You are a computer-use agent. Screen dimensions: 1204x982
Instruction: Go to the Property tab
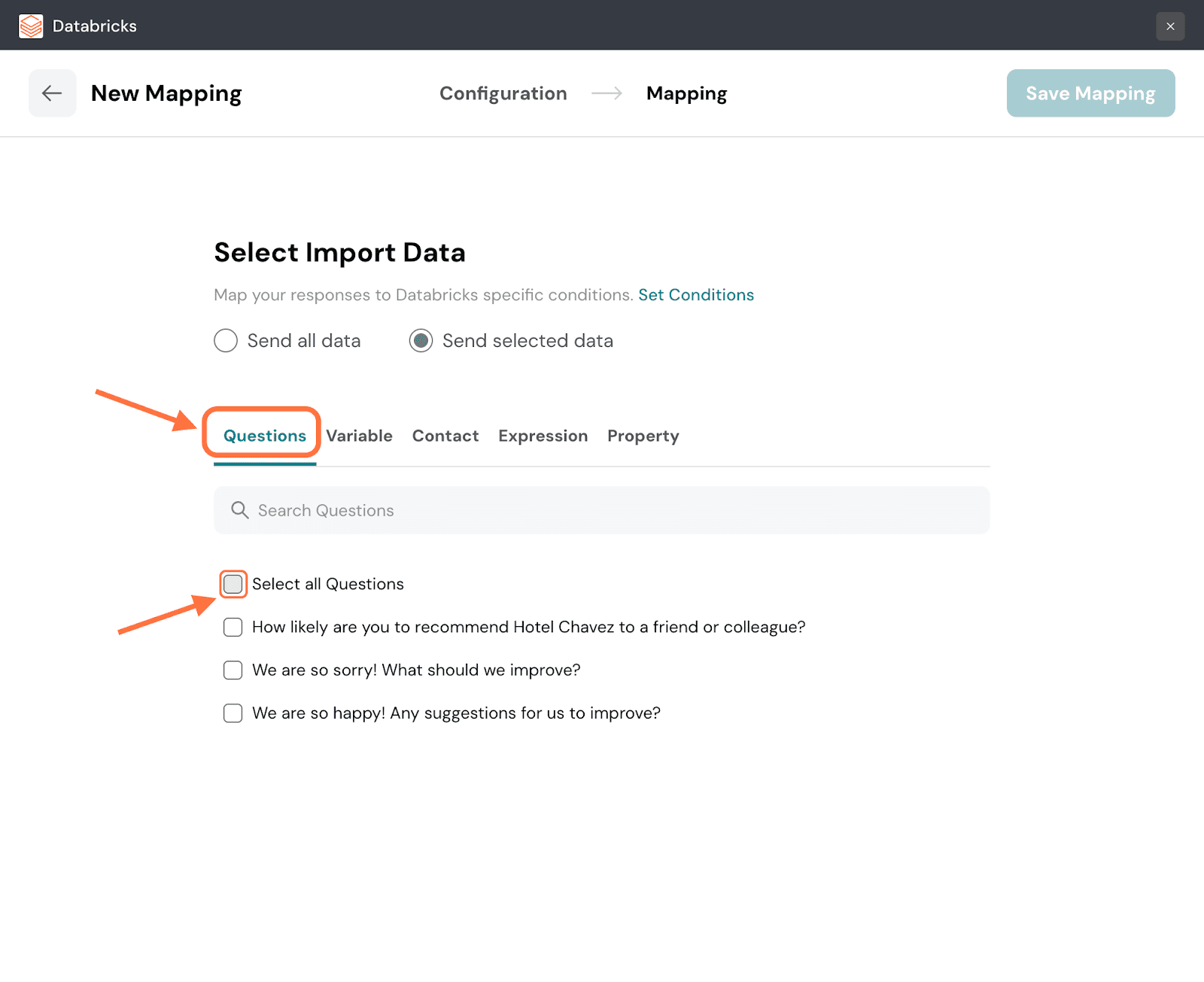[643, 436]
